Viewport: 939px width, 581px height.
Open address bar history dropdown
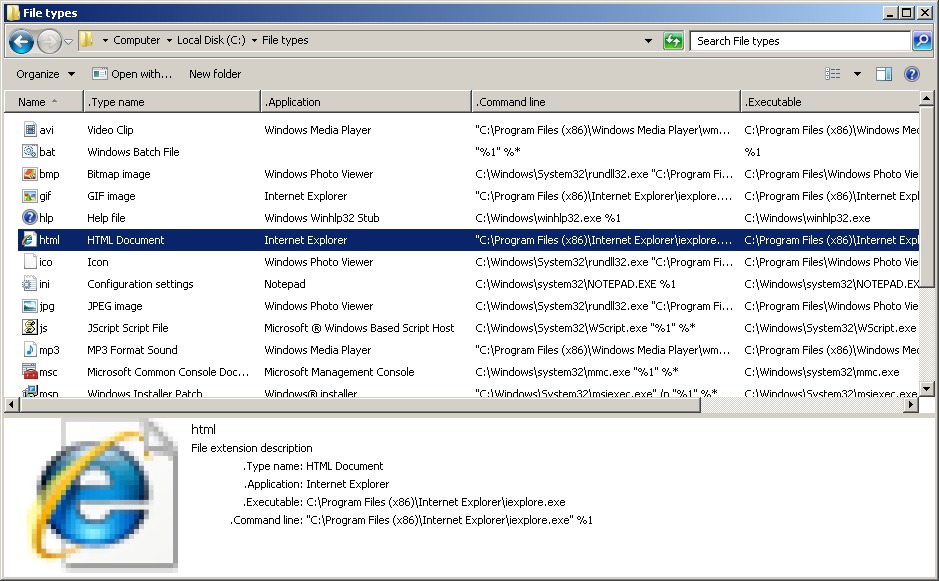pyautogui.click(x=648, y=41)
